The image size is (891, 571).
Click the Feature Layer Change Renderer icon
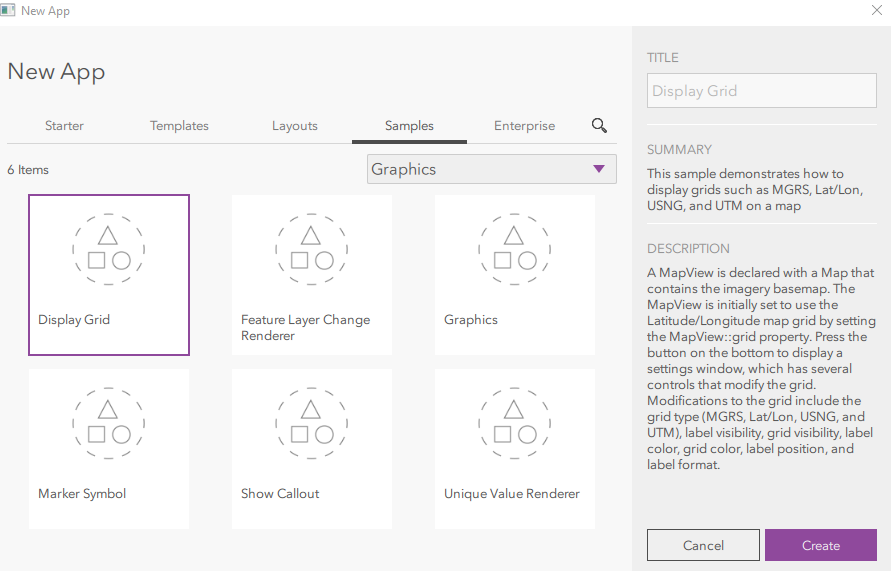coord(311,249)
